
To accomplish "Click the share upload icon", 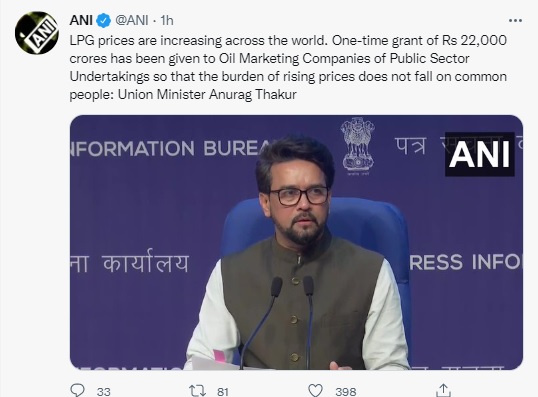I will tap(443, 390).
